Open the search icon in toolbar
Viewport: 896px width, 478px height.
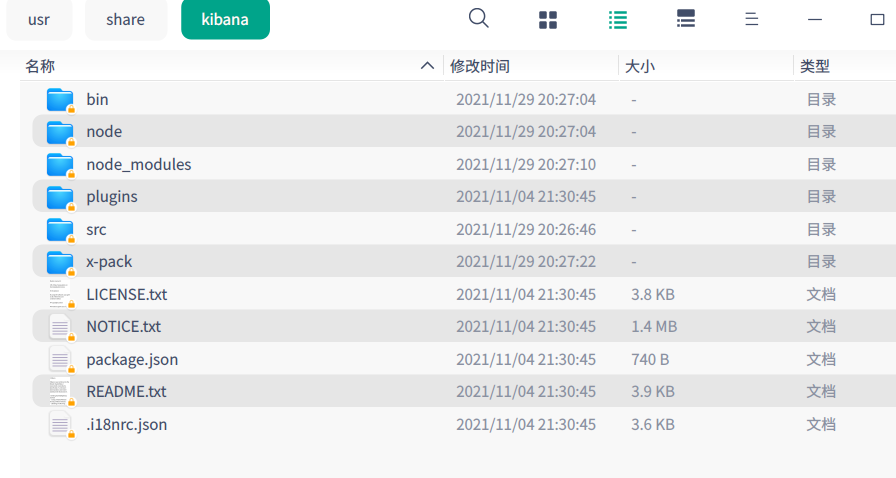point(478,19)
